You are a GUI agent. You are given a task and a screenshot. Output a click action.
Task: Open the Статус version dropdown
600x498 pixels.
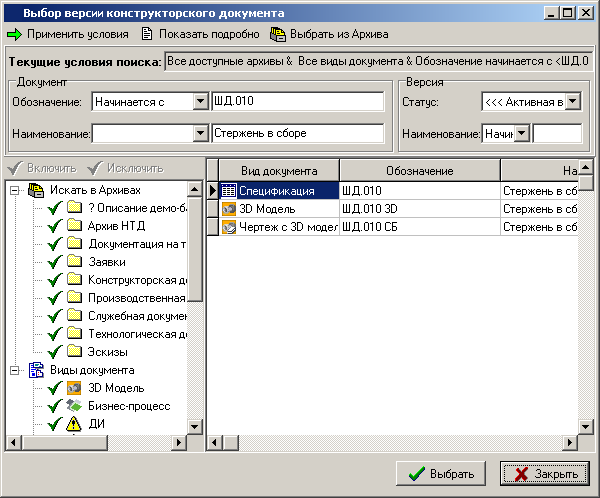point(572,102)
